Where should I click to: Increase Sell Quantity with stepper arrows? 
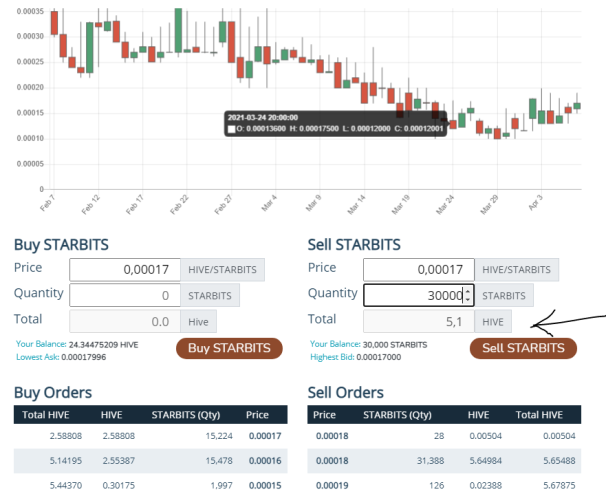(468, 291)
